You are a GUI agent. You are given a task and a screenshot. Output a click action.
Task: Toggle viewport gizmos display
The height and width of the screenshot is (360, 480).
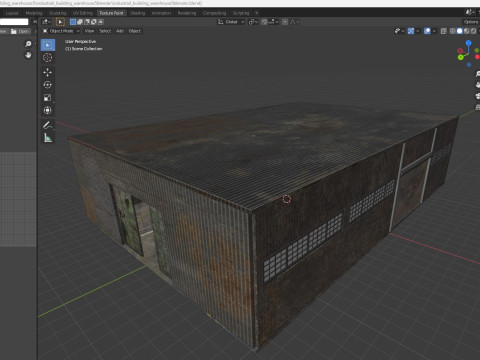411,31
